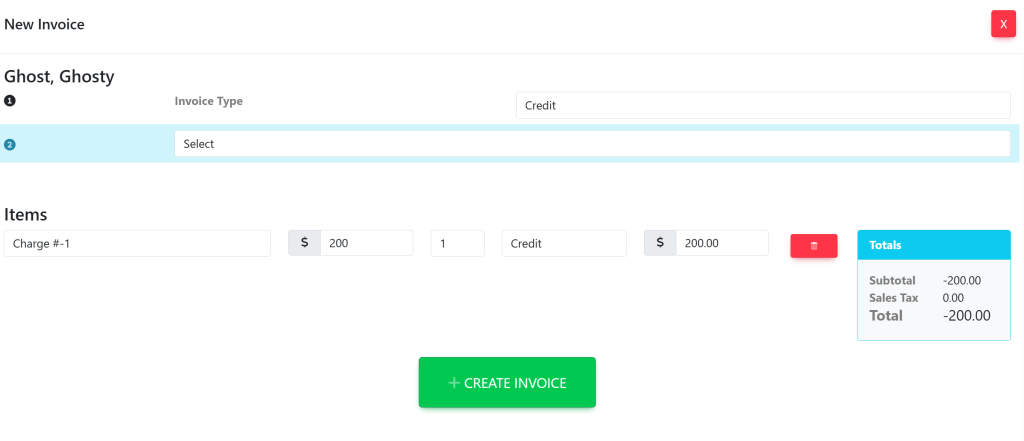Click the Invoice Type label

pyautogui.click(x=209, y=101)
